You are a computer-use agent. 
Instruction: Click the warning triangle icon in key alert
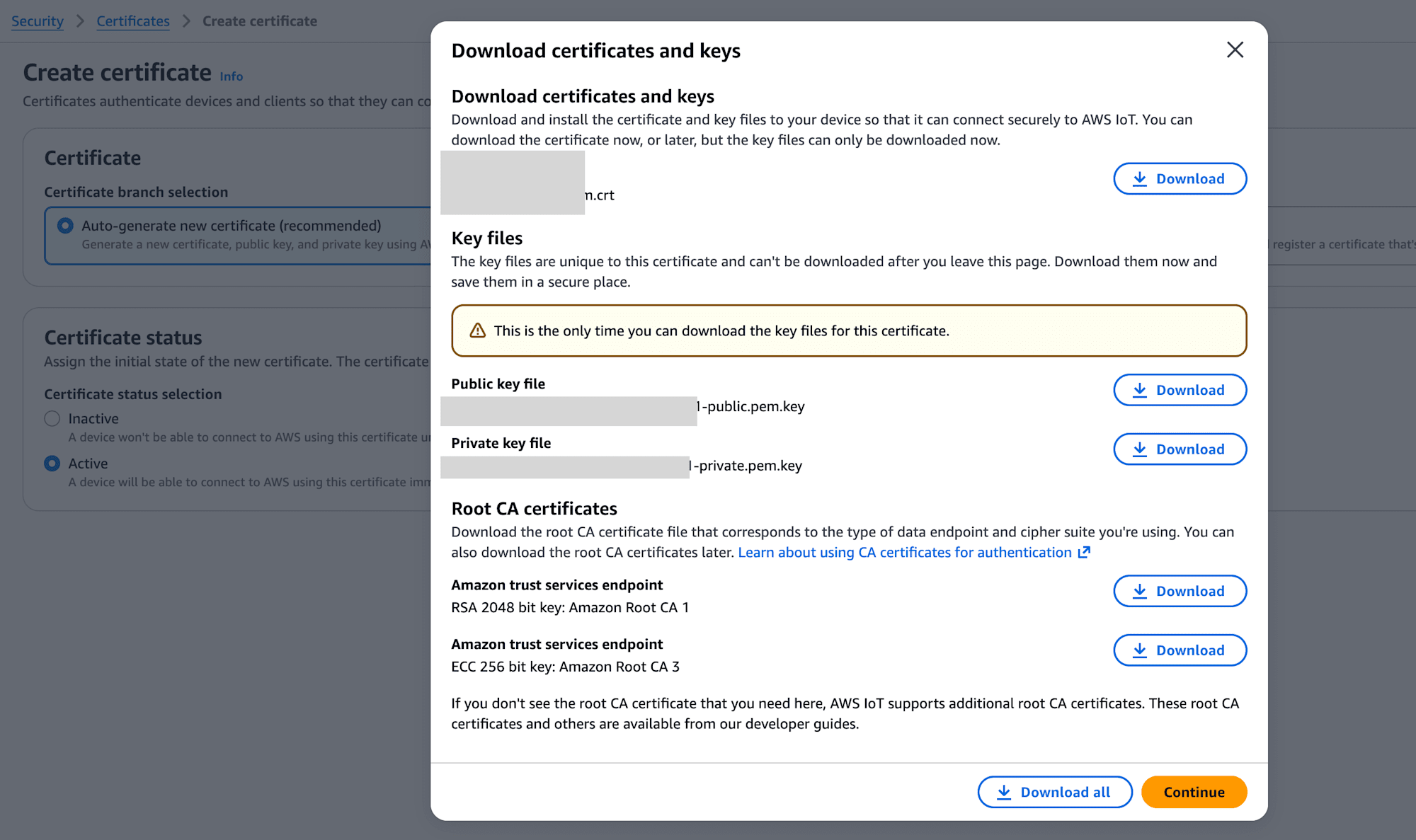[x=478, y=330]
